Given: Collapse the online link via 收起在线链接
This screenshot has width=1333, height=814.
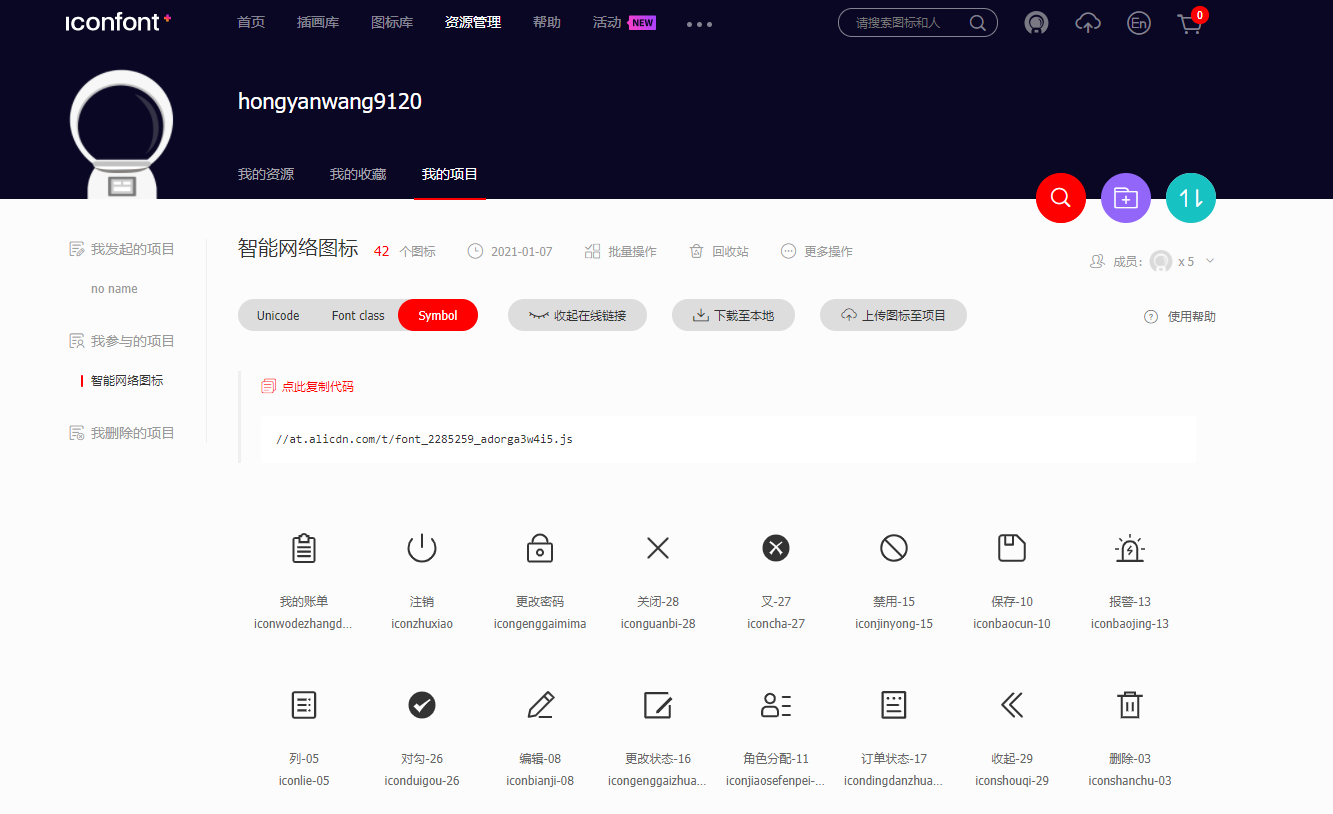Looking at the screenshot, I should 577,314.
